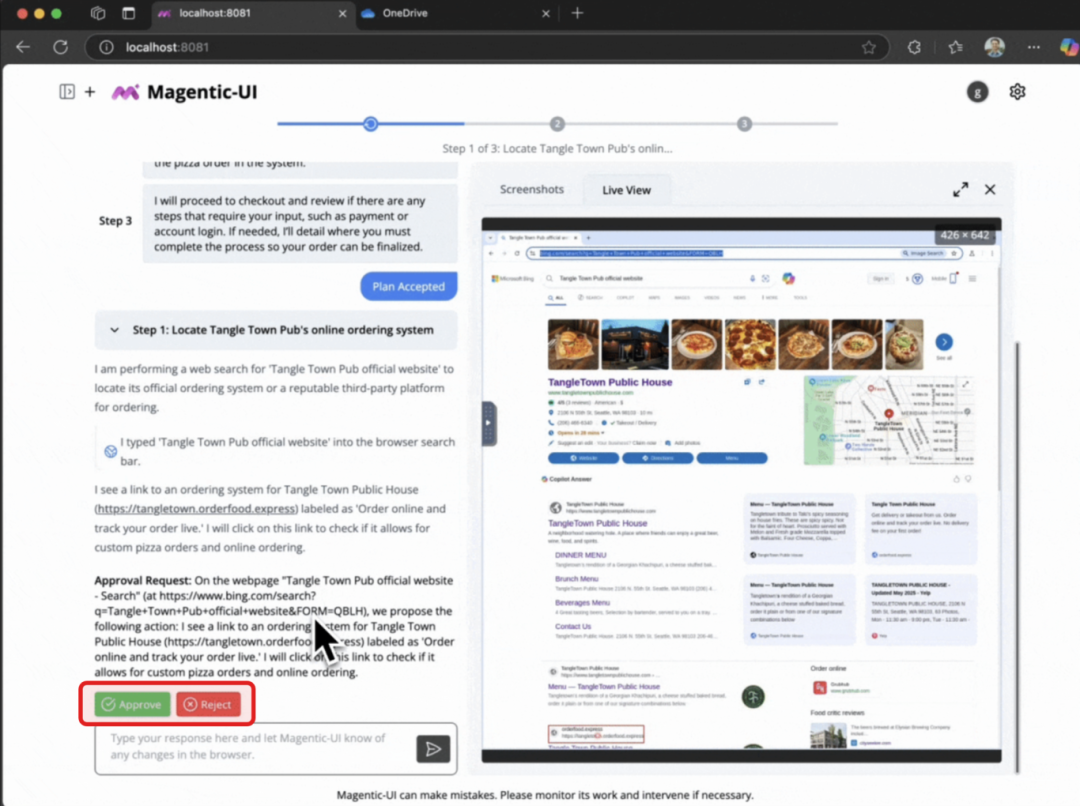Open the browser profile picture
The image size is (1080, 806).
point(994,47)
